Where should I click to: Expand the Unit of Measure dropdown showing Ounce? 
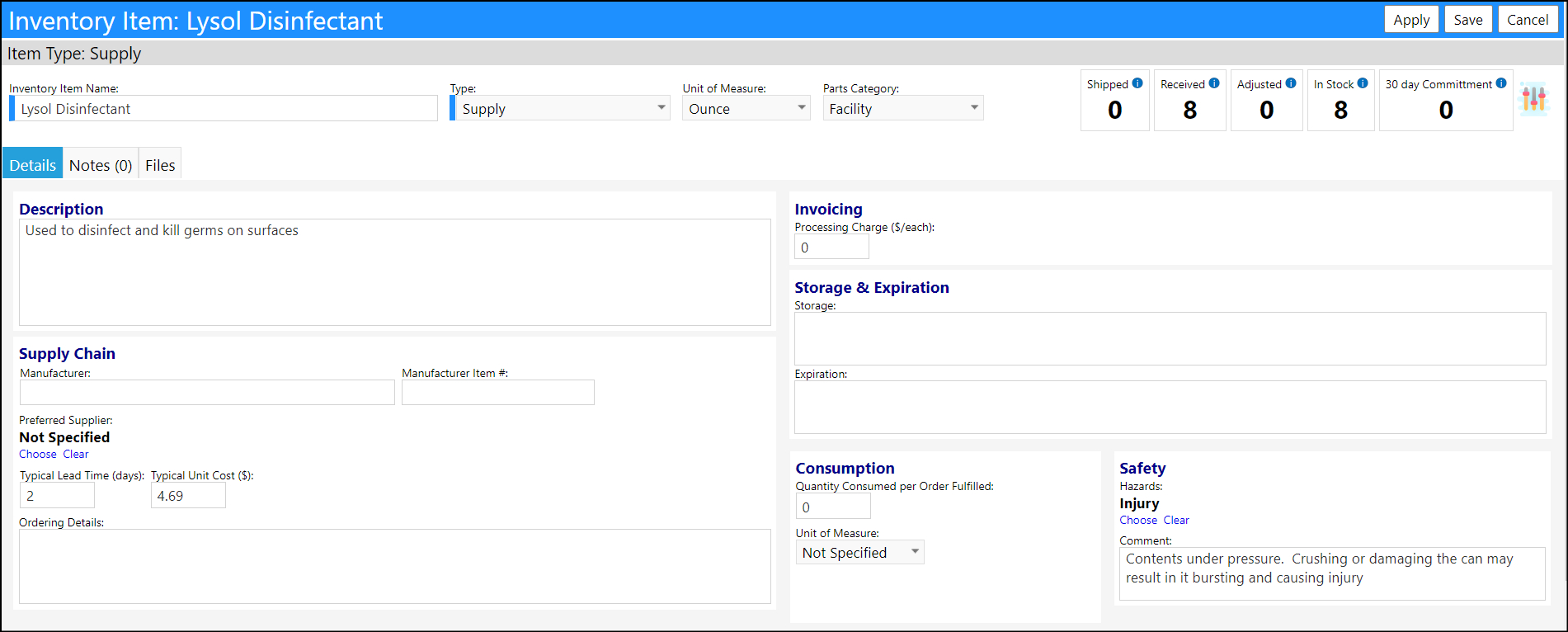(x=746, y=108)
